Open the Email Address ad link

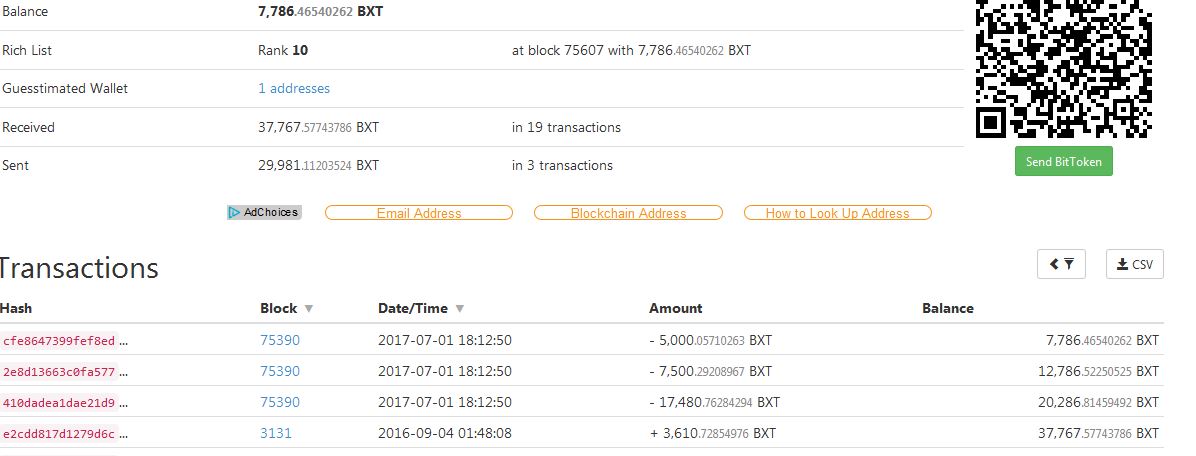pyautogui.click(x=419, y=213)
